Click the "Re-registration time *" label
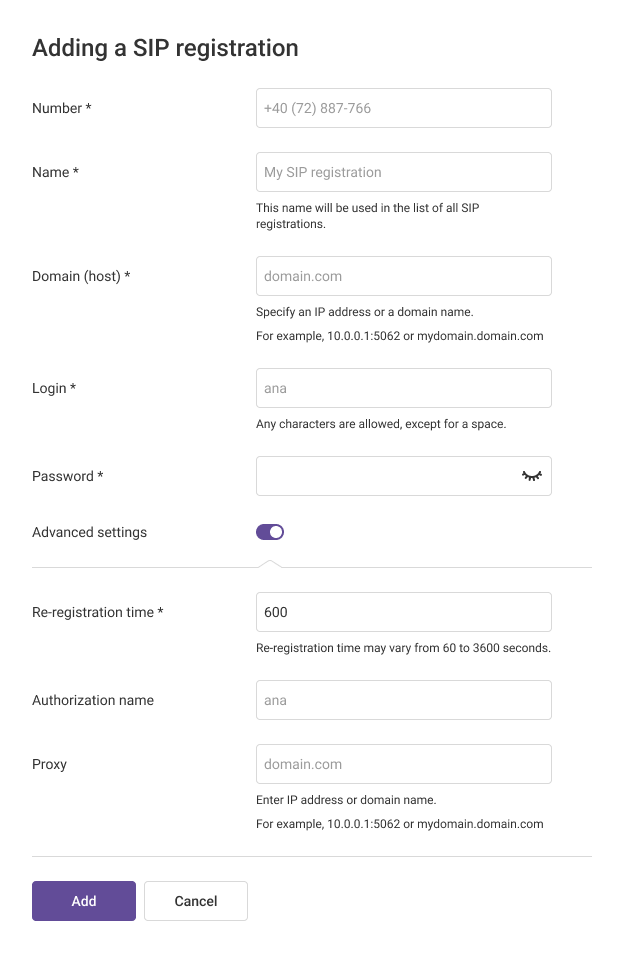Screen dimensions: 624x969 (97, 612)
